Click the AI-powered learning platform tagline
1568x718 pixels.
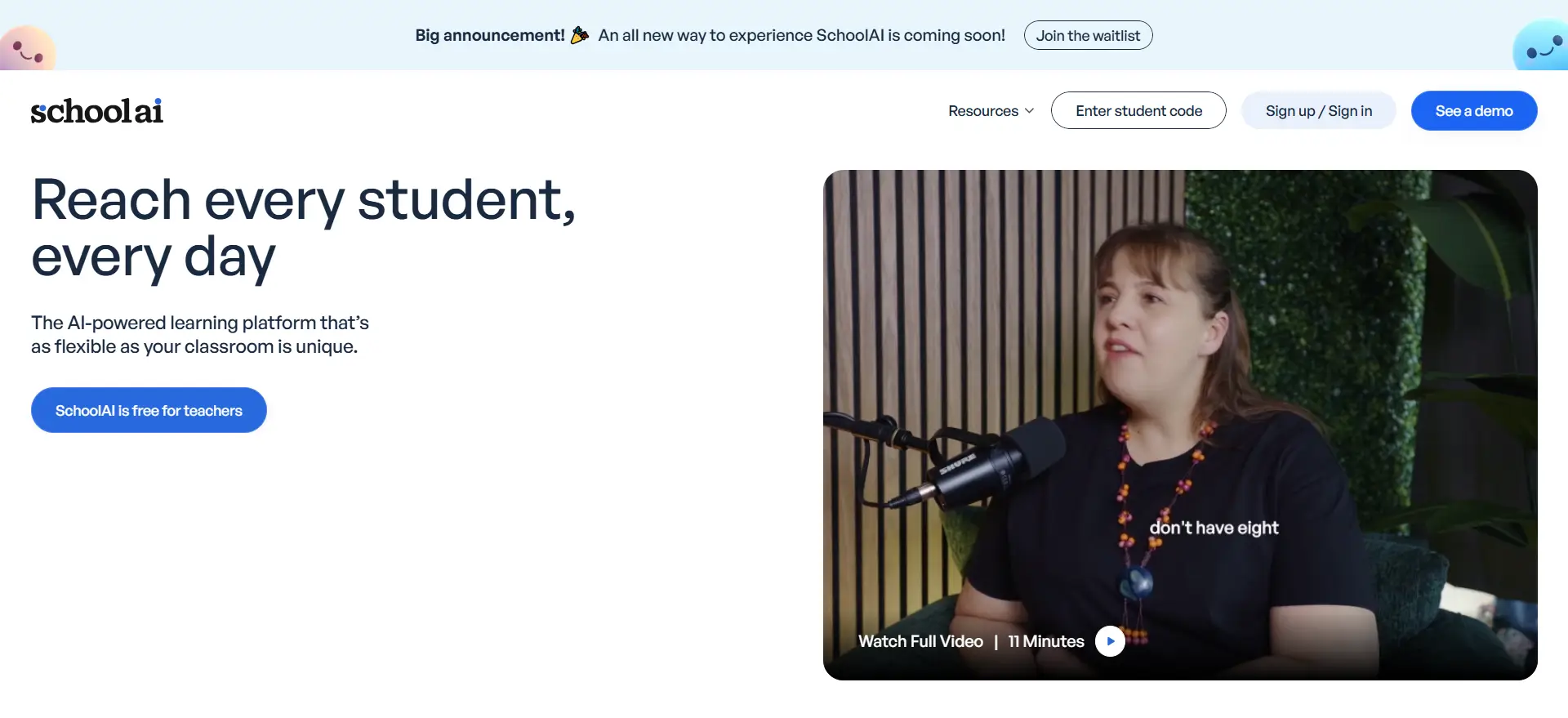[x=200, y=335]
